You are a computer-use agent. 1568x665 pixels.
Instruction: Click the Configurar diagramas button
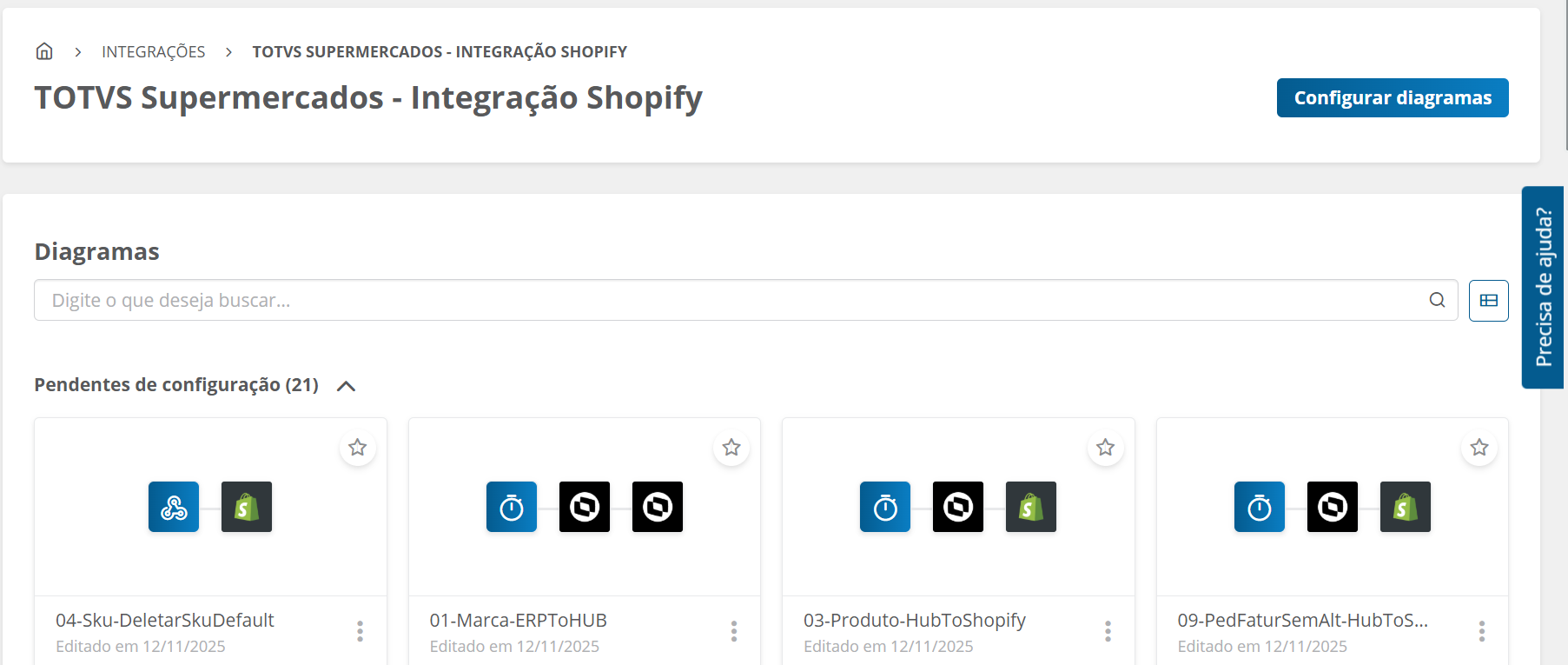click(x=1392, y=97)
